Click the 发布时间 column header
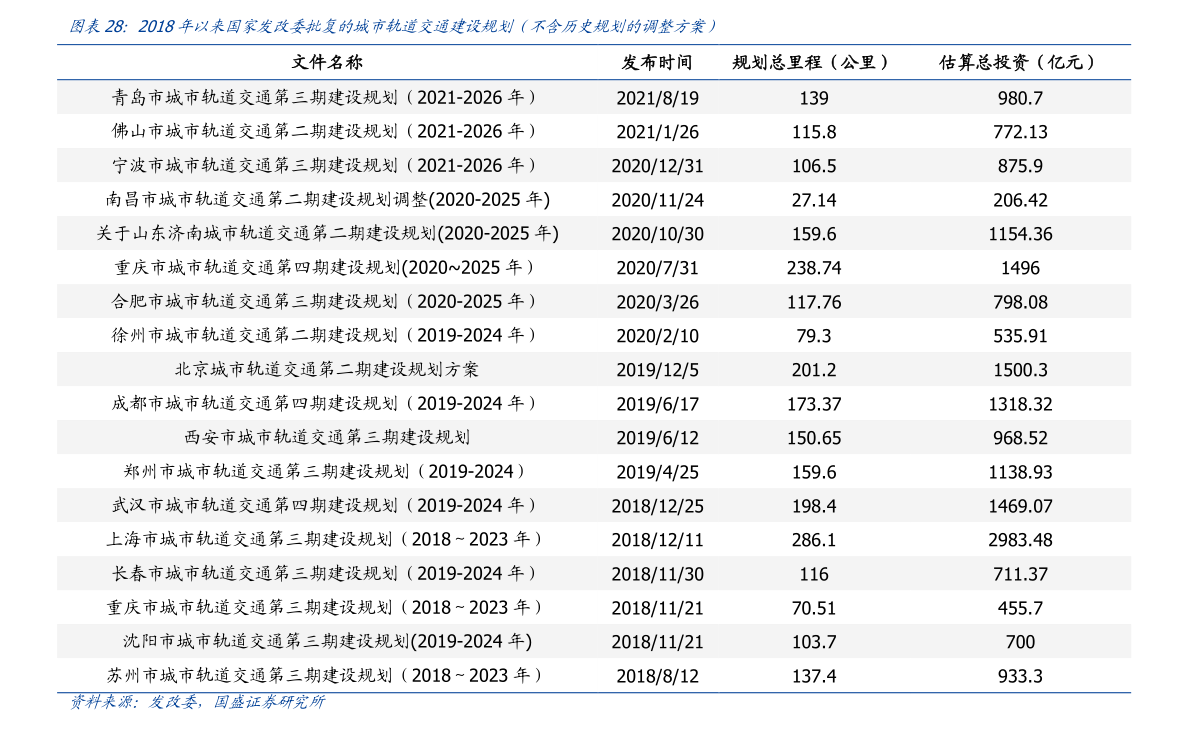 pos(657,62)
